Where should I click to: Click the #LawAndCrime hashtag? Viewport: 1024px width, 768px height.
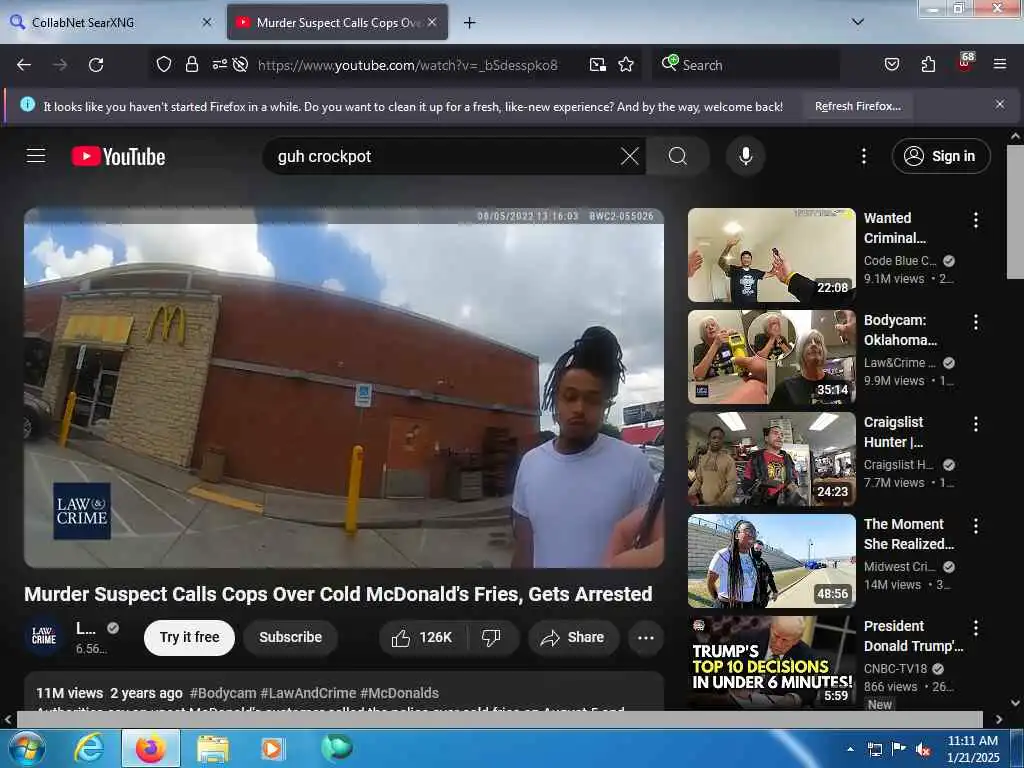pyautogui.click(x=308, y=693)
